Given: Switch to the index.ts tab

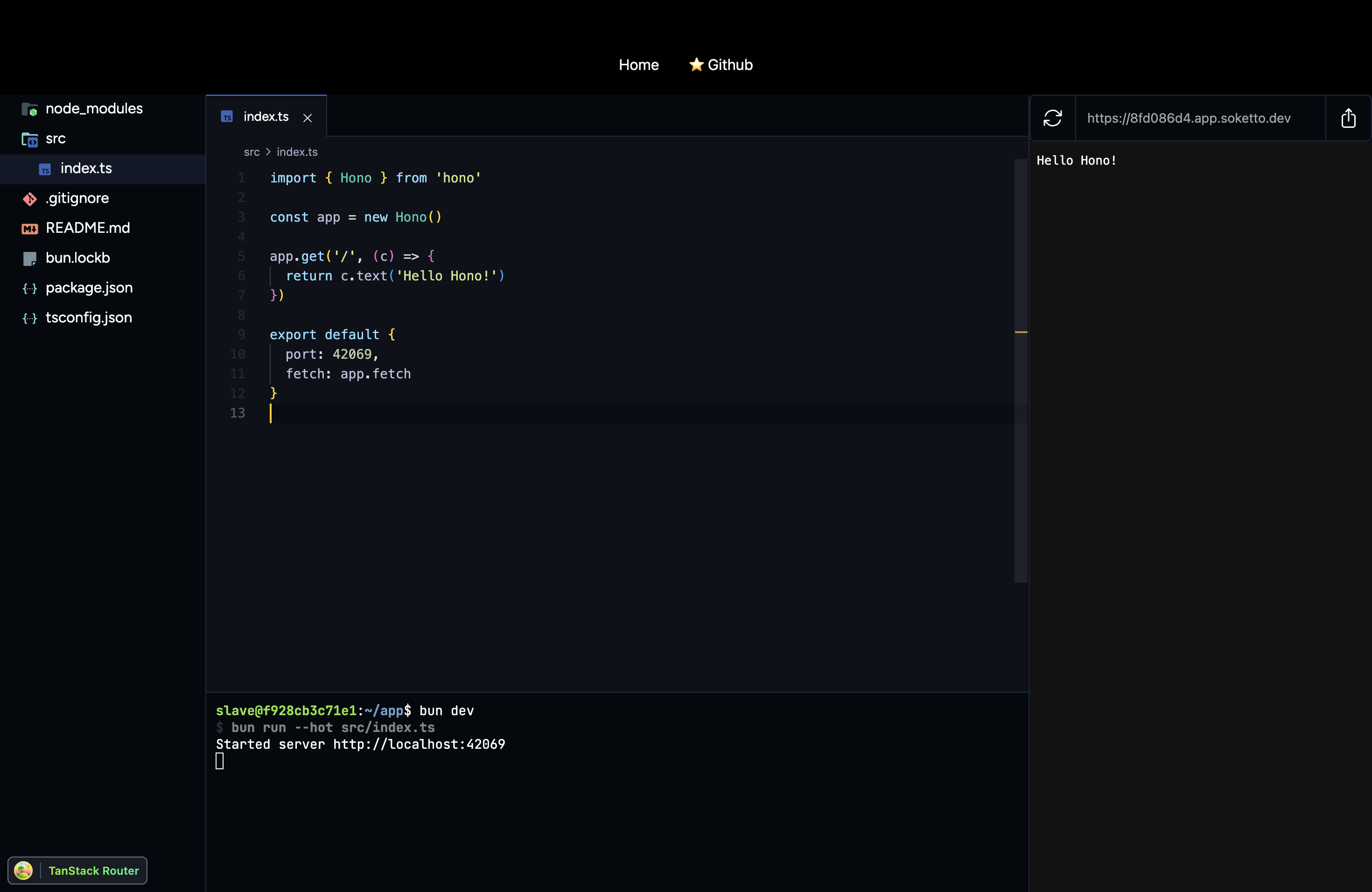Looking at the screenshot, I should (266, 117).
